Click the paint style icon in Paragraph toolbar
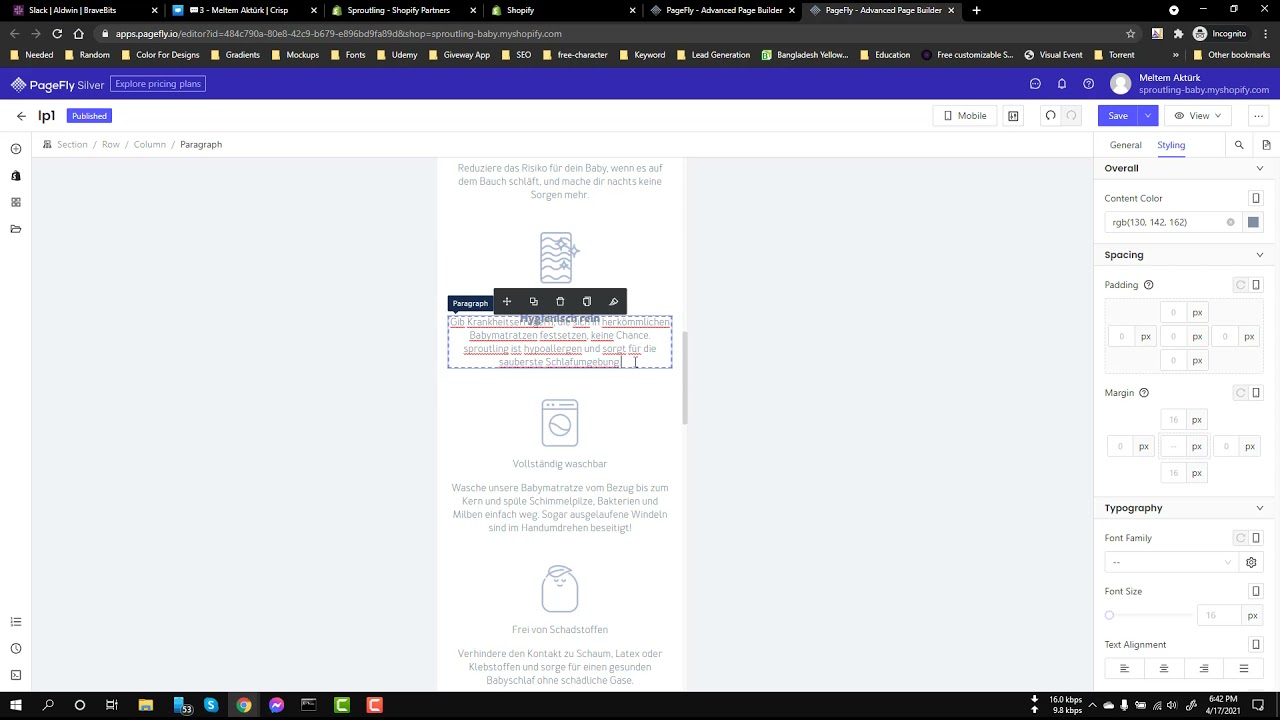The width and height of the screenshot is (1280, 720). (613, 302)
